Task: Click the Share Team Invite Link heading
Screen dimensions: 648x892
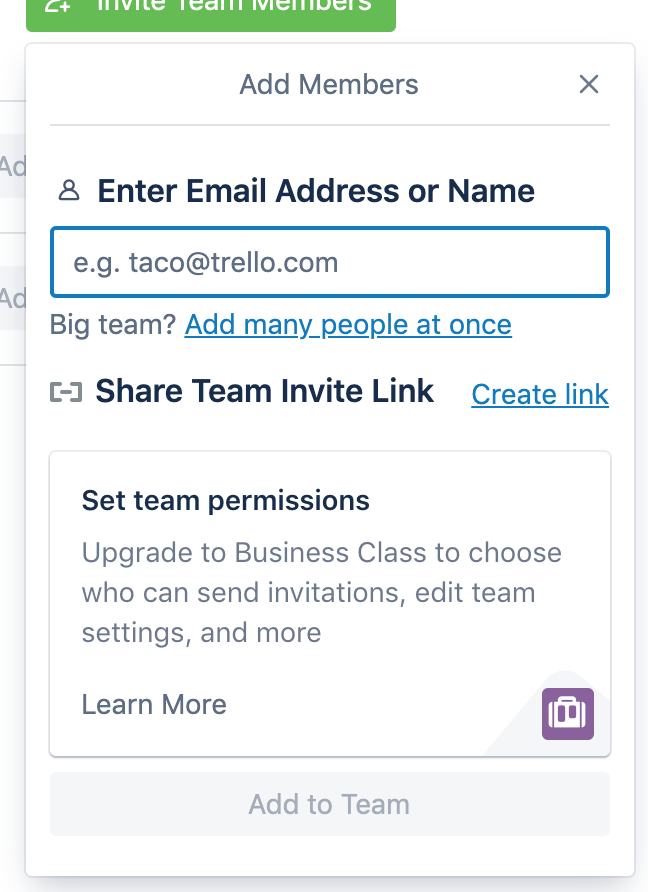Action: tap(265, 391)
